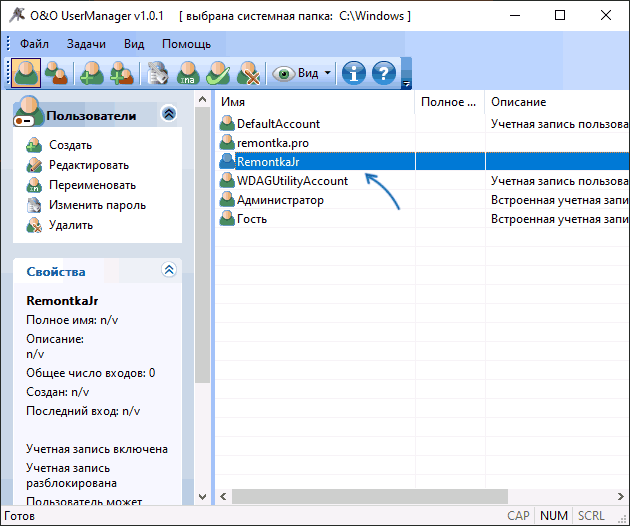Click the WDAGUtilityAccount user icon

227,180
